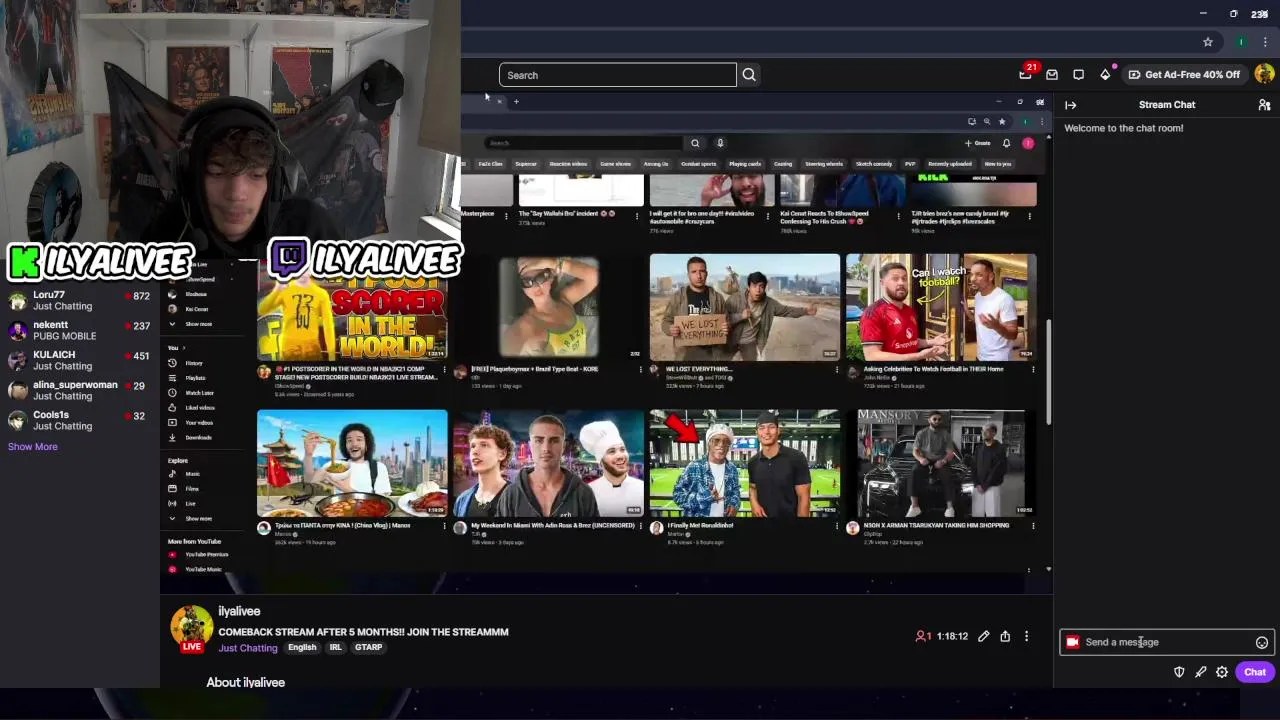The width and height of the screenshot is (1280, 720).
Task: Open the Liked videos sidebar item
Action: pos(198,408)
